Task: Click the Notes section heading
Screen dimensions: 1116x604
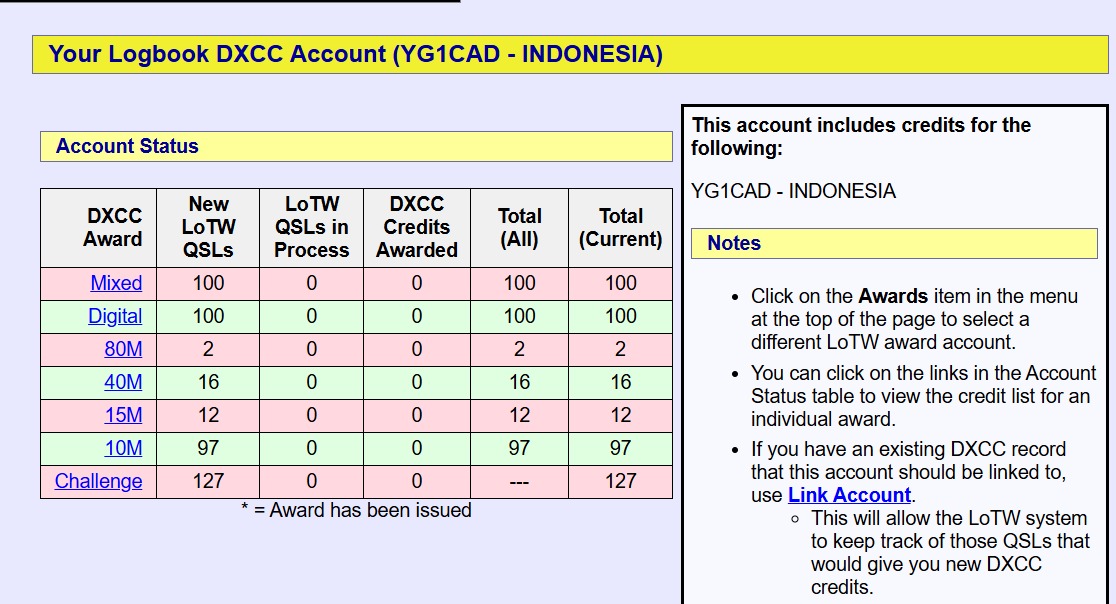Action: click(734, 243)
